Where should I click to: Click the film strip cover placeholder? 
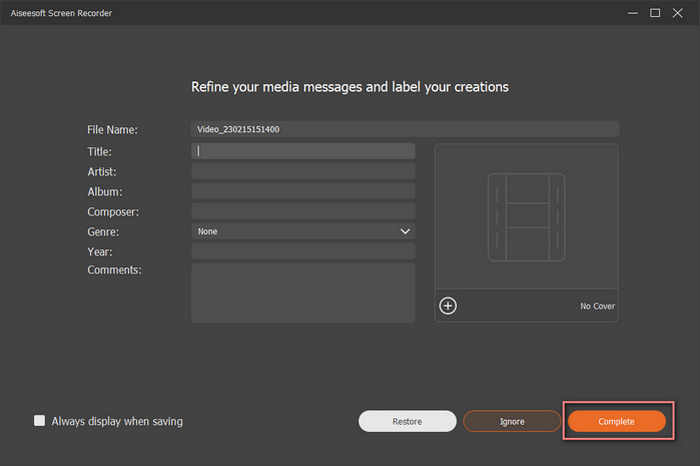click(x=526, y=217)
